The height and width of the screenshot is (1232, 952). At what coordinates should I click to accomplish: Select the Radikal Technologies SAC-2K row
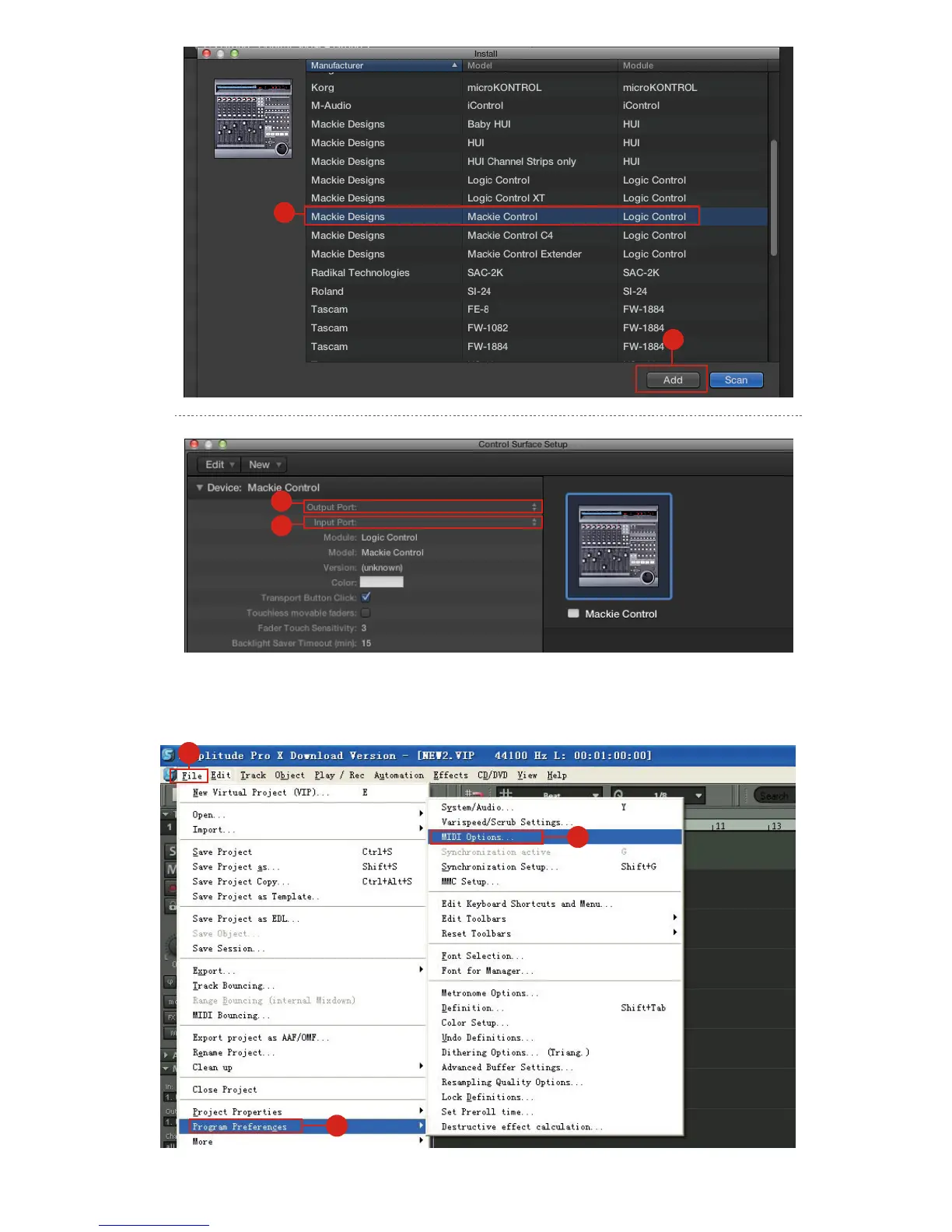537,273
